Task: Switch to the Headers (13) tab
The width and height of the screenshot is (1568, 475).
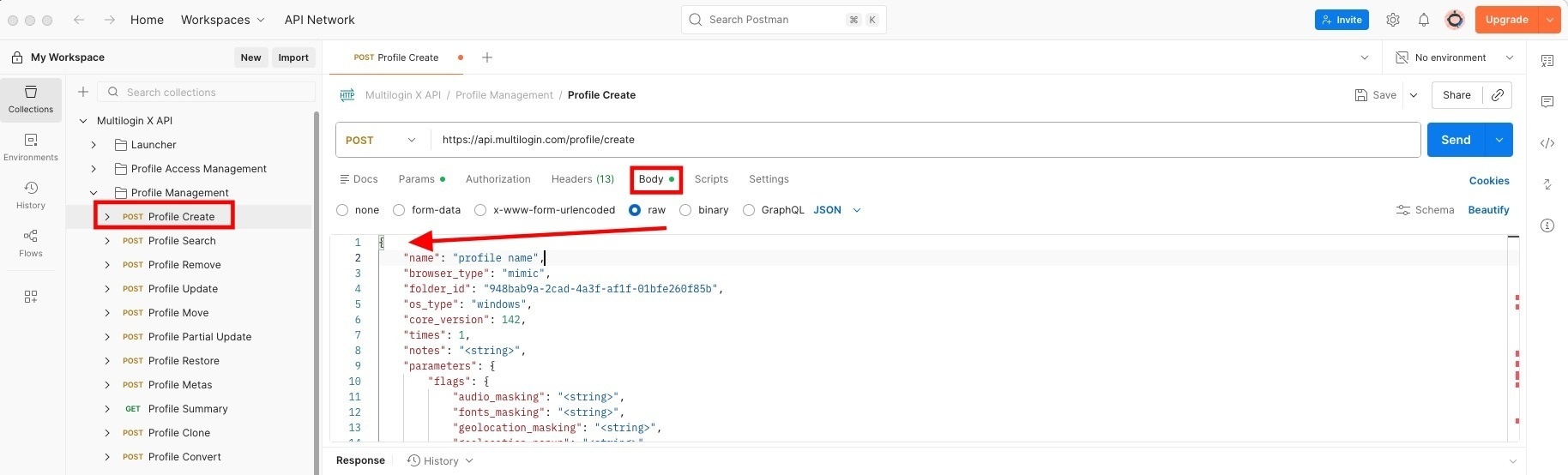Action: pyautogui.click(x=582, y=179)
